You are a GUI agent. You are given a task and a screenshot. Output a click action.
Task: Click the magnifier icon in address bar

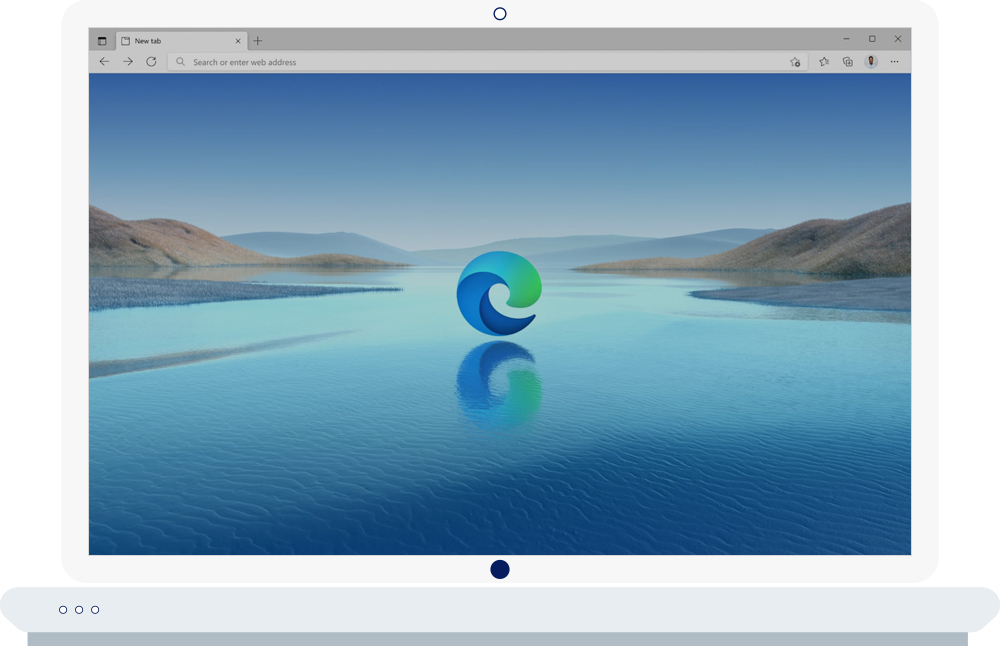tap(181, 62)
